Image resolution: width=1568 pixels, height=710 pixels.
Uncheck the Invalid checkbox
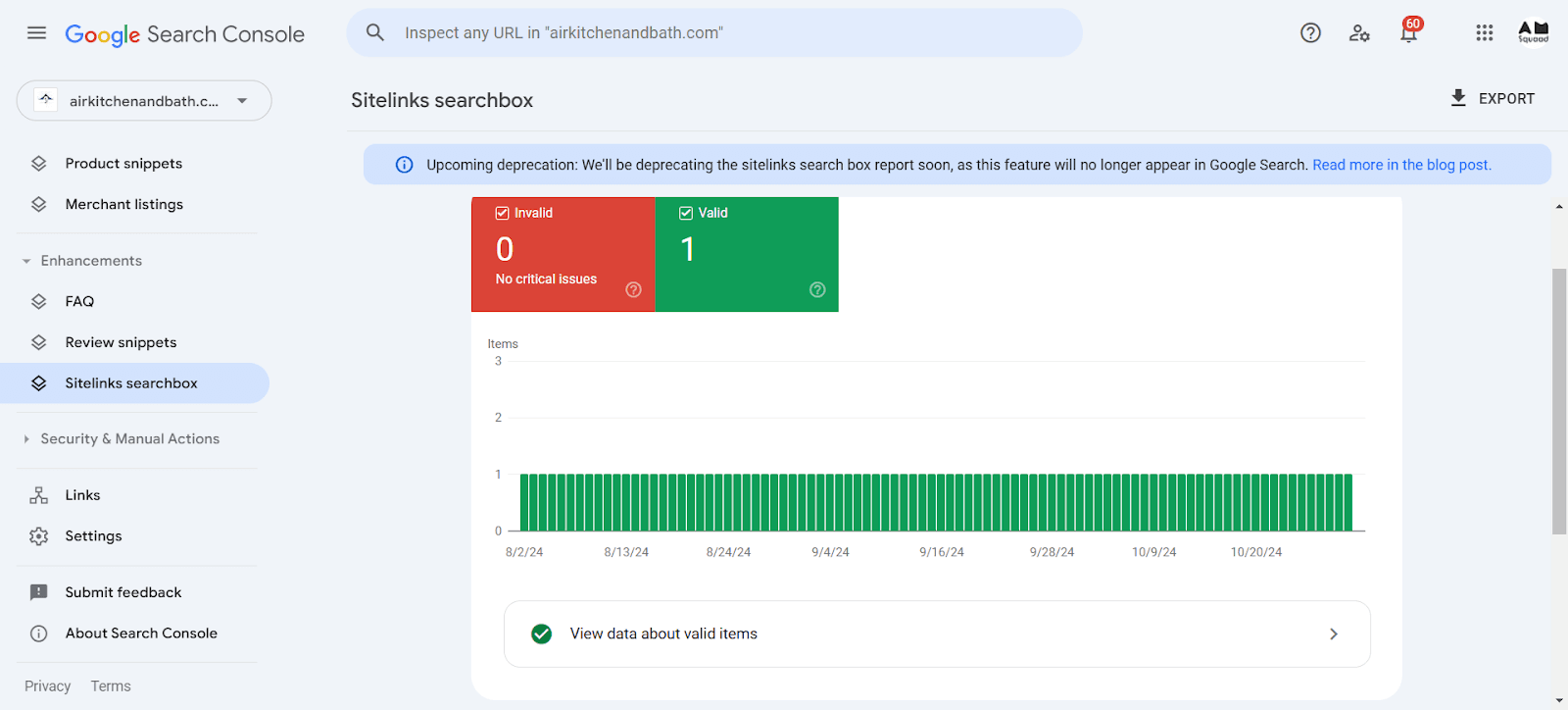(x=503, y=213)
